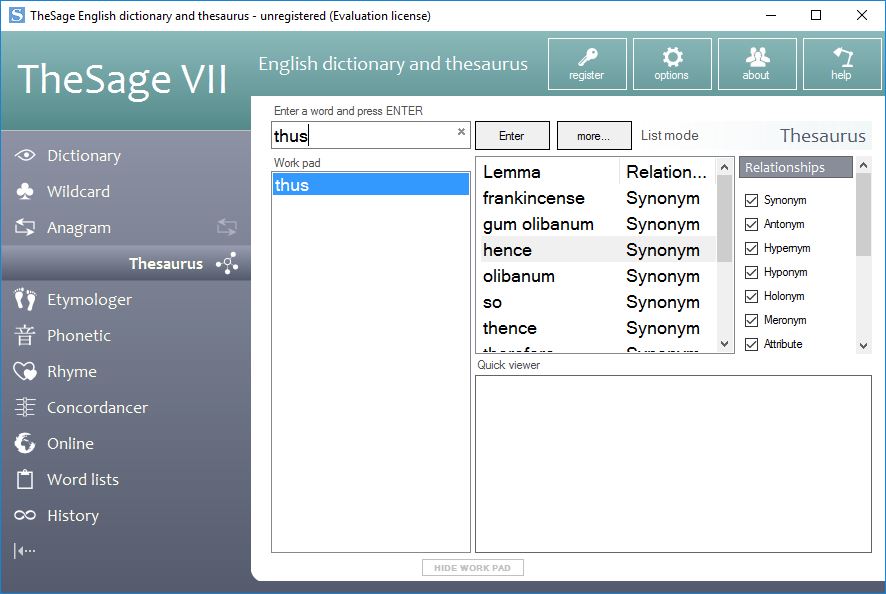The width and height of the screenshot is (886, 594).
Task: Open the Word lists clipboard icon
Action: tap(25, 479)
